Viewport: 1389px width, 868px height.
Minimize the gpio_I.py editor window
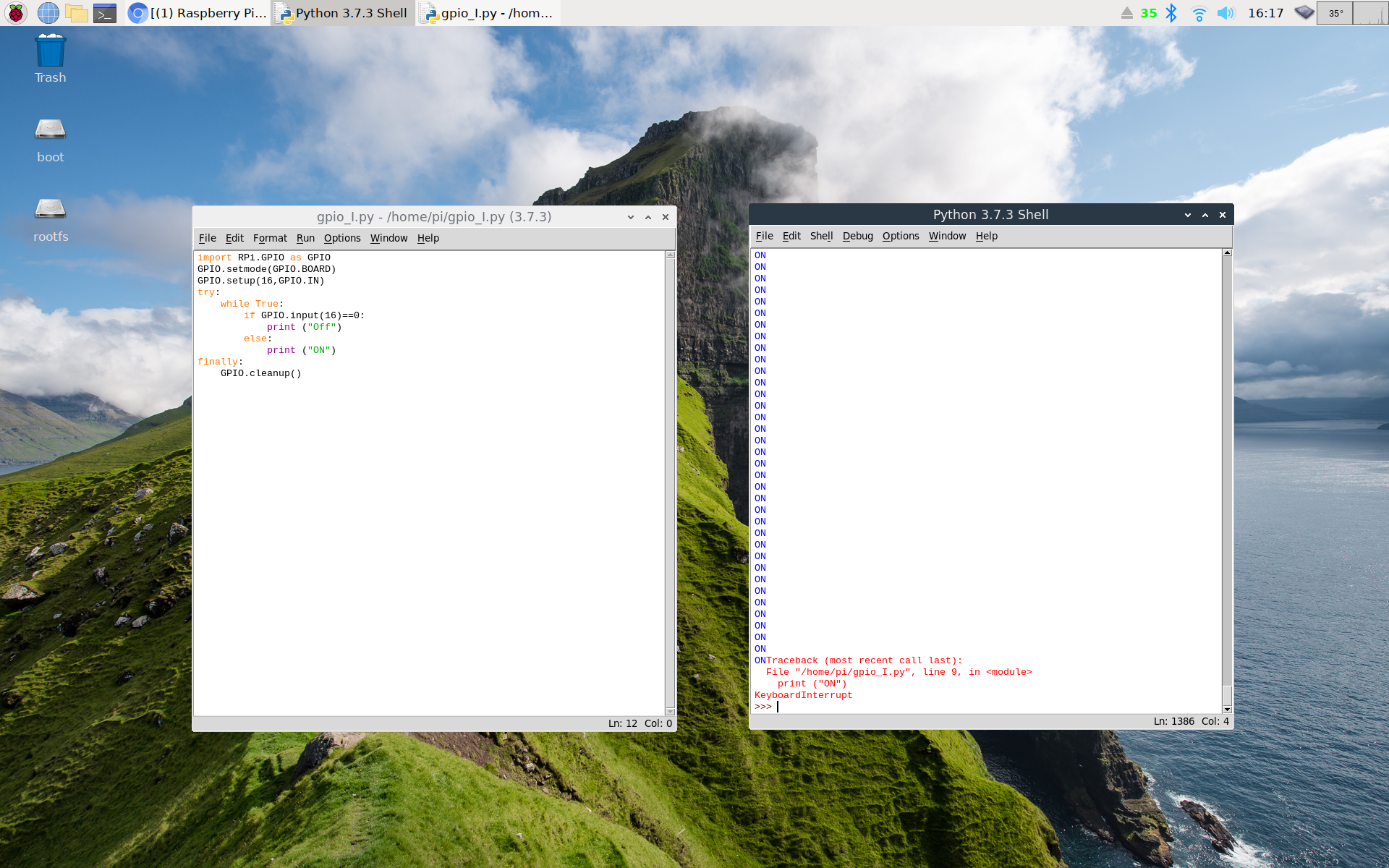tap(631, 217)
